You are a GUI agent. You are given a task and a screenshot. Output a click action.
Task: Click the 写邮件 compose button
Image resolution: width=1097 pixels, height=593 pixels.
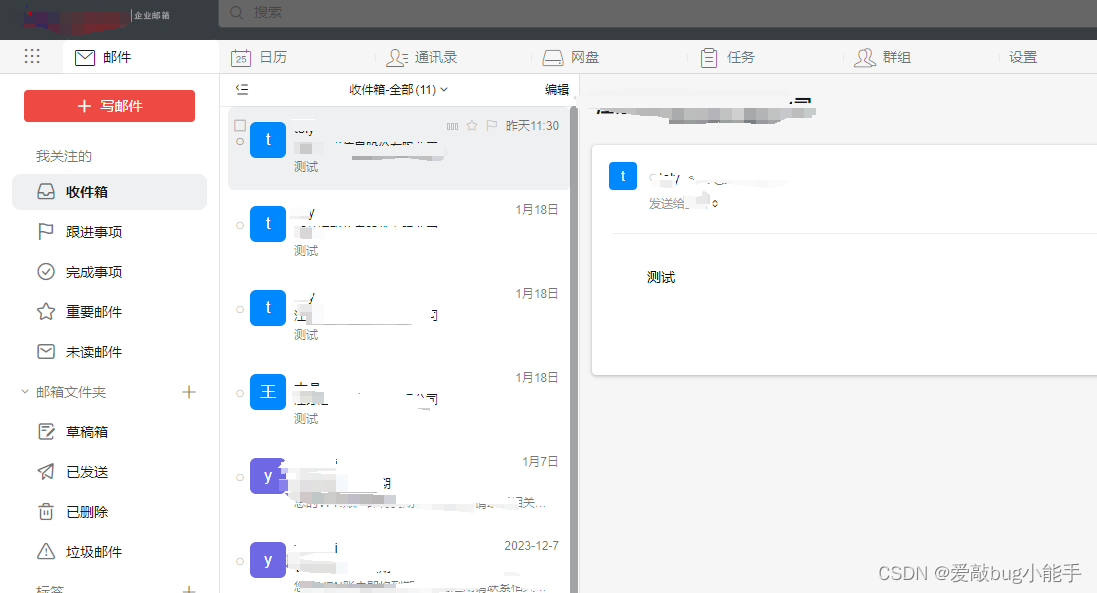tap(109, 106)
